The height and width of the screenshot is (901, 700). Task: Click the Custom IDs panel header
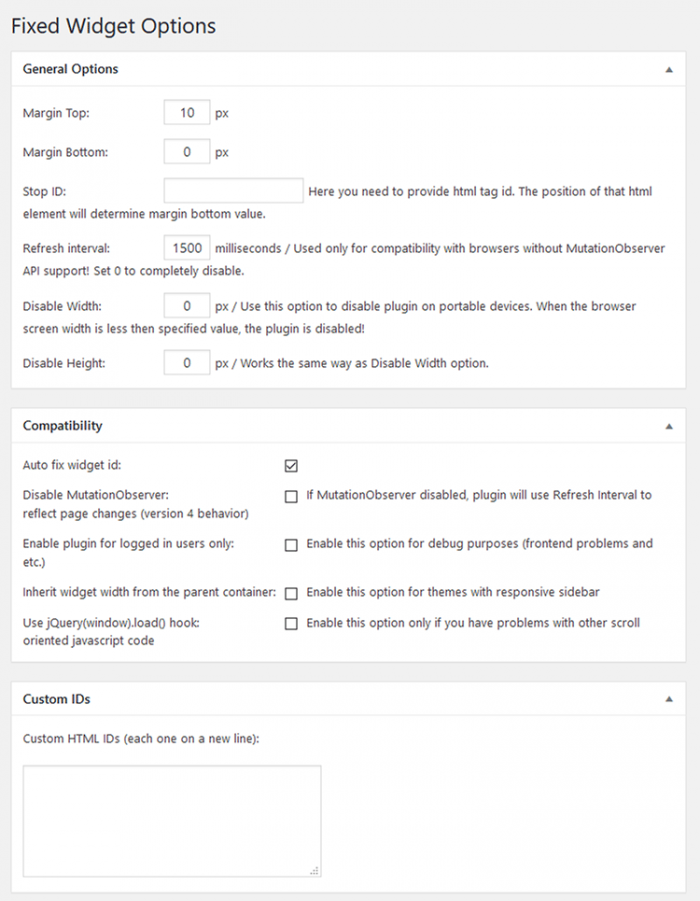(x=57, y=699)
